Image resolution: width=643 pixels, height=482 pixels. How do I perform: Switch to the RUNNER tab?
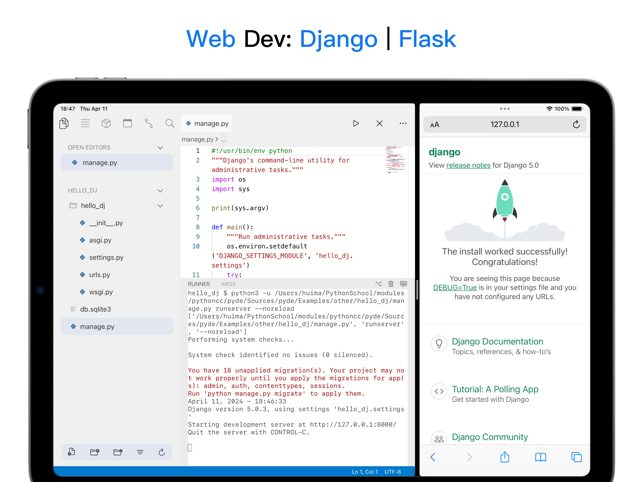click(199, 284)
